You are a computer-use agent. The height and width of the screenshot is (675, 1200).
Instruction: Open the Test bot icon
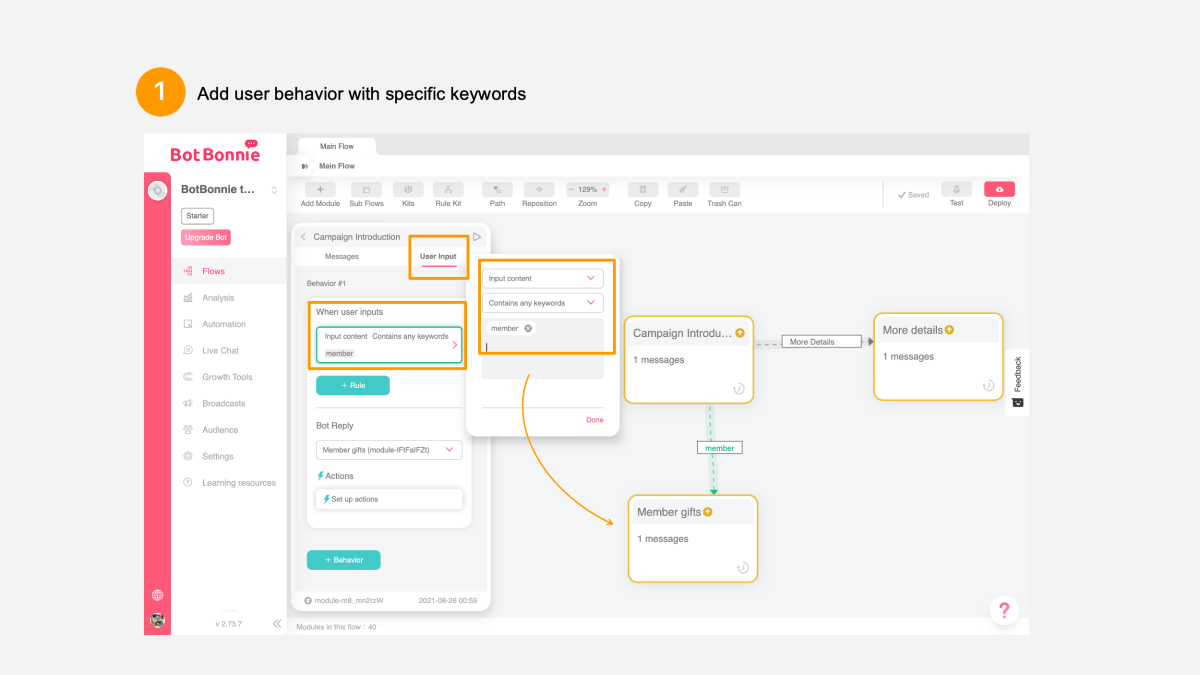(x=956, y=189)
